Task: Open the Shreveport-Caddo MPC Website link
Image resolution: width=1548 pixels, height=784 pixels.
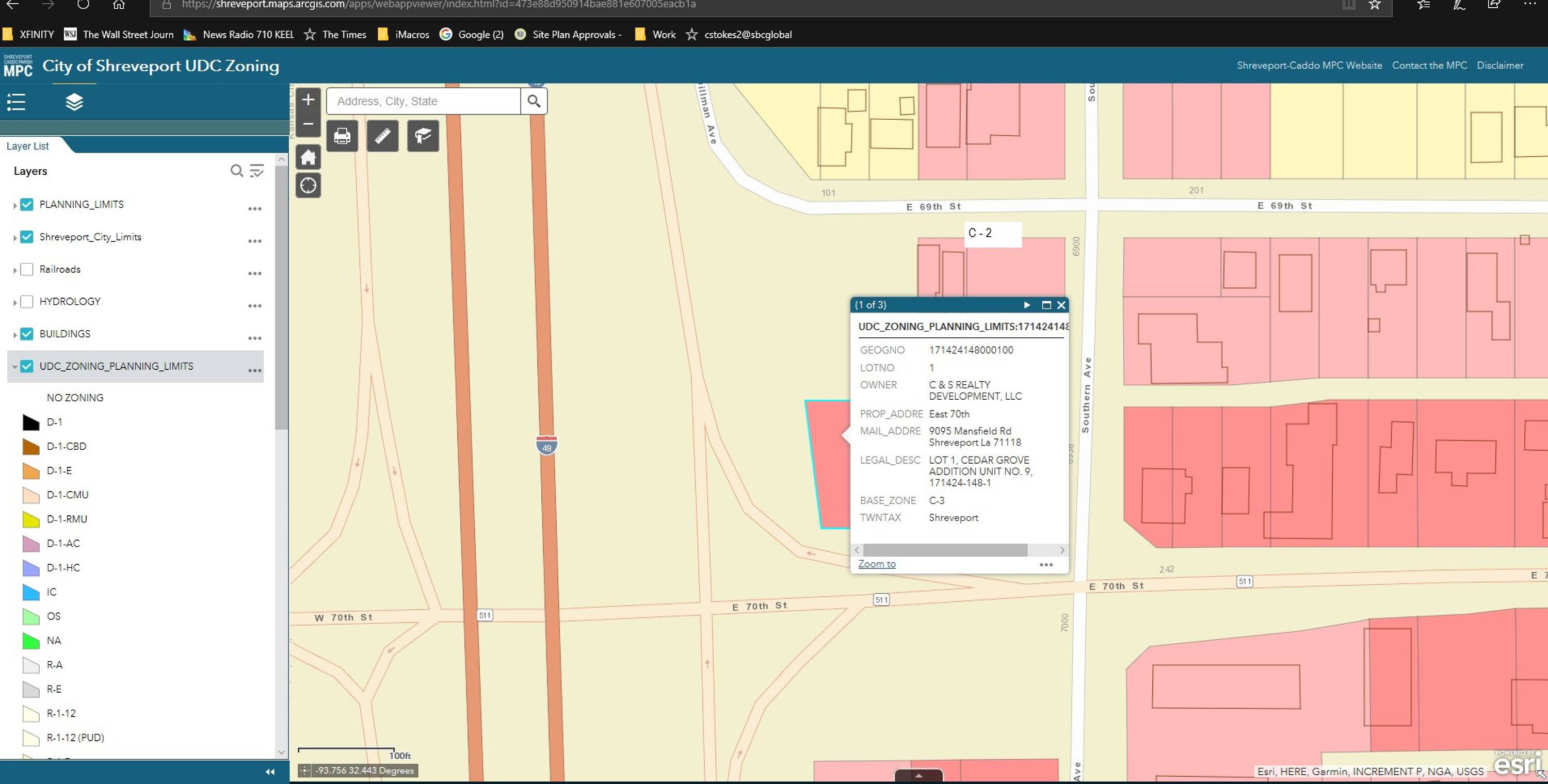Action: [1309, 65]
